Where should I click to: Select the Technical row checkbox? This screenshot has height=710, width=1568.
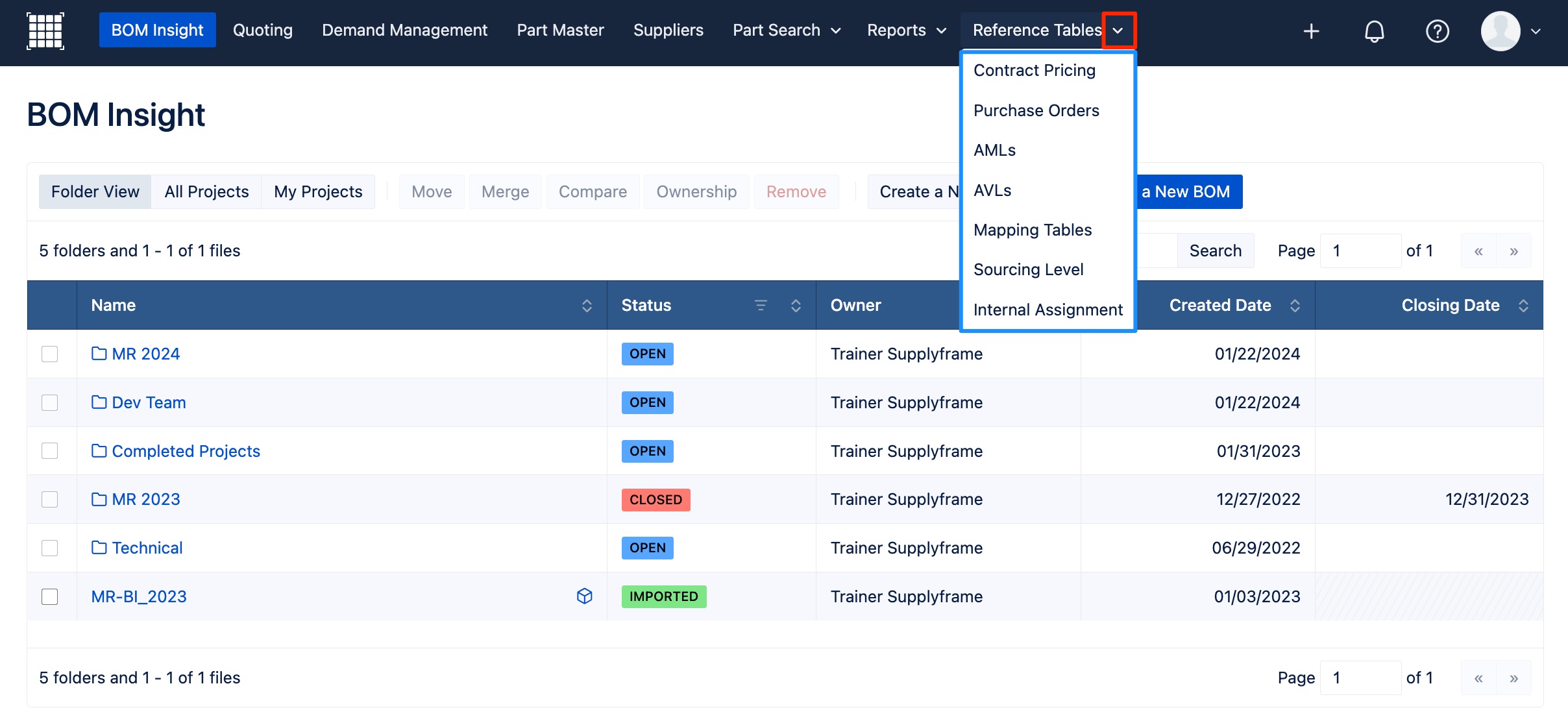(x=50, y=548)
